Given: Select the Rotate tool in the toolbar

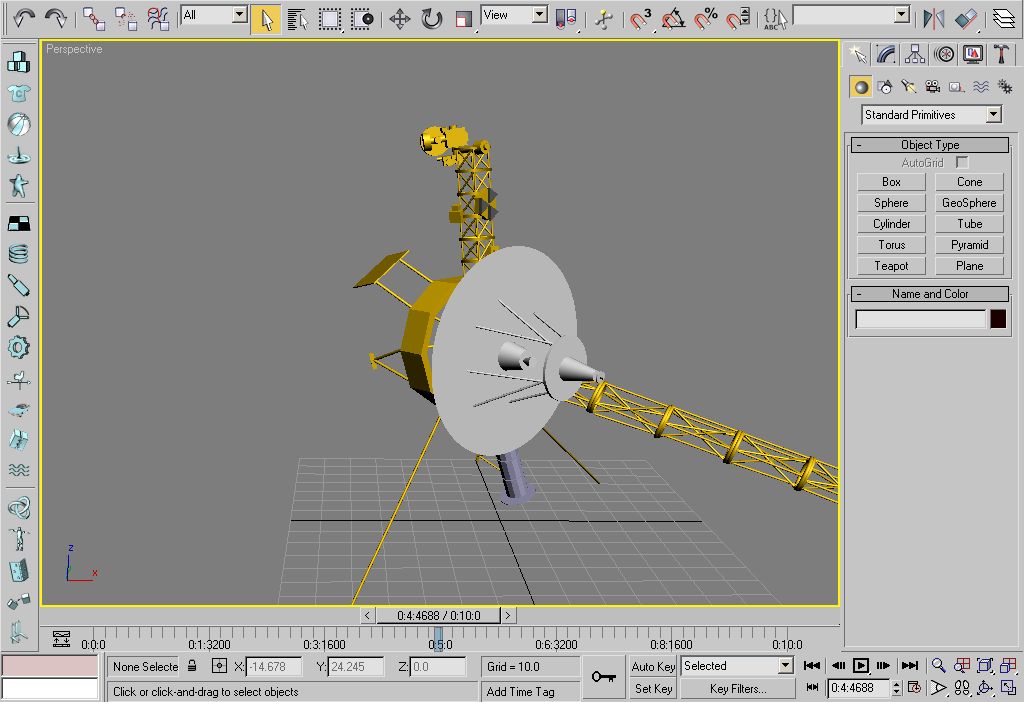Looking at the screenshot, I should coord(431,18).
